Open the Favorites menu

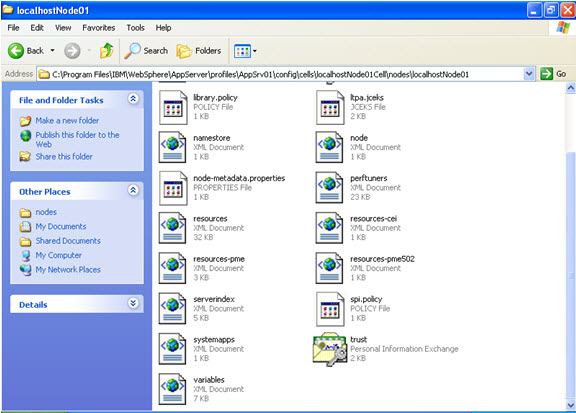point(98,28)
